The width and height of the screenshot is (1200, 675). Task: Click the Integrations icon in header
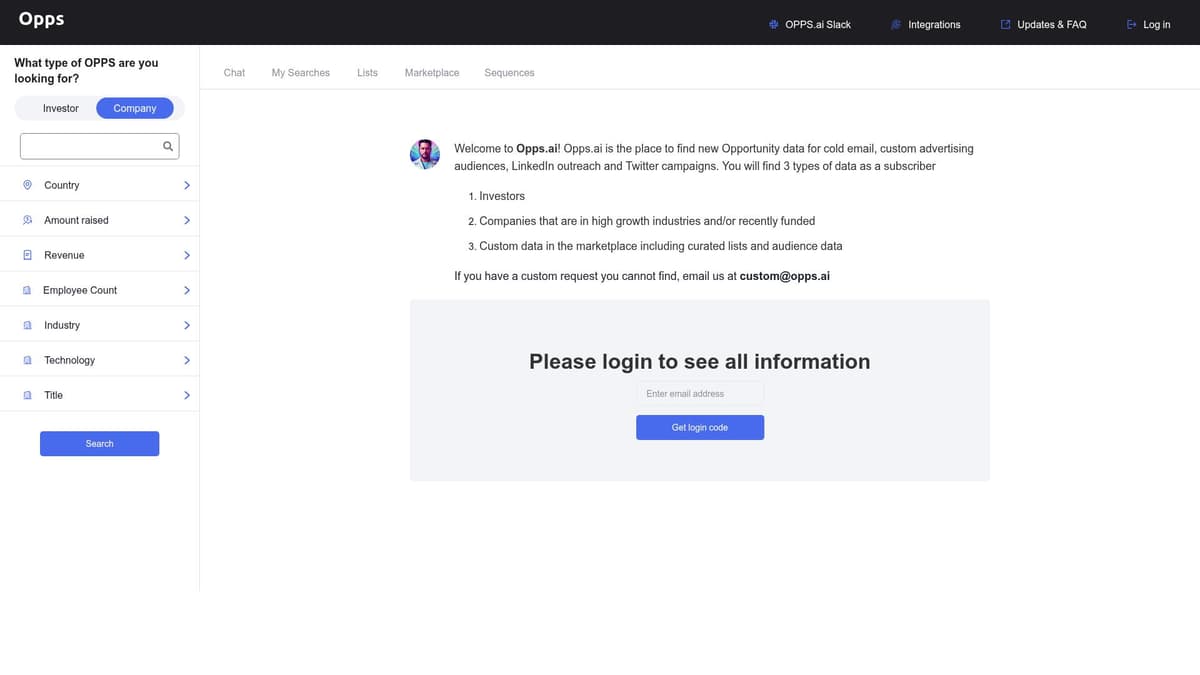point(896,24)
